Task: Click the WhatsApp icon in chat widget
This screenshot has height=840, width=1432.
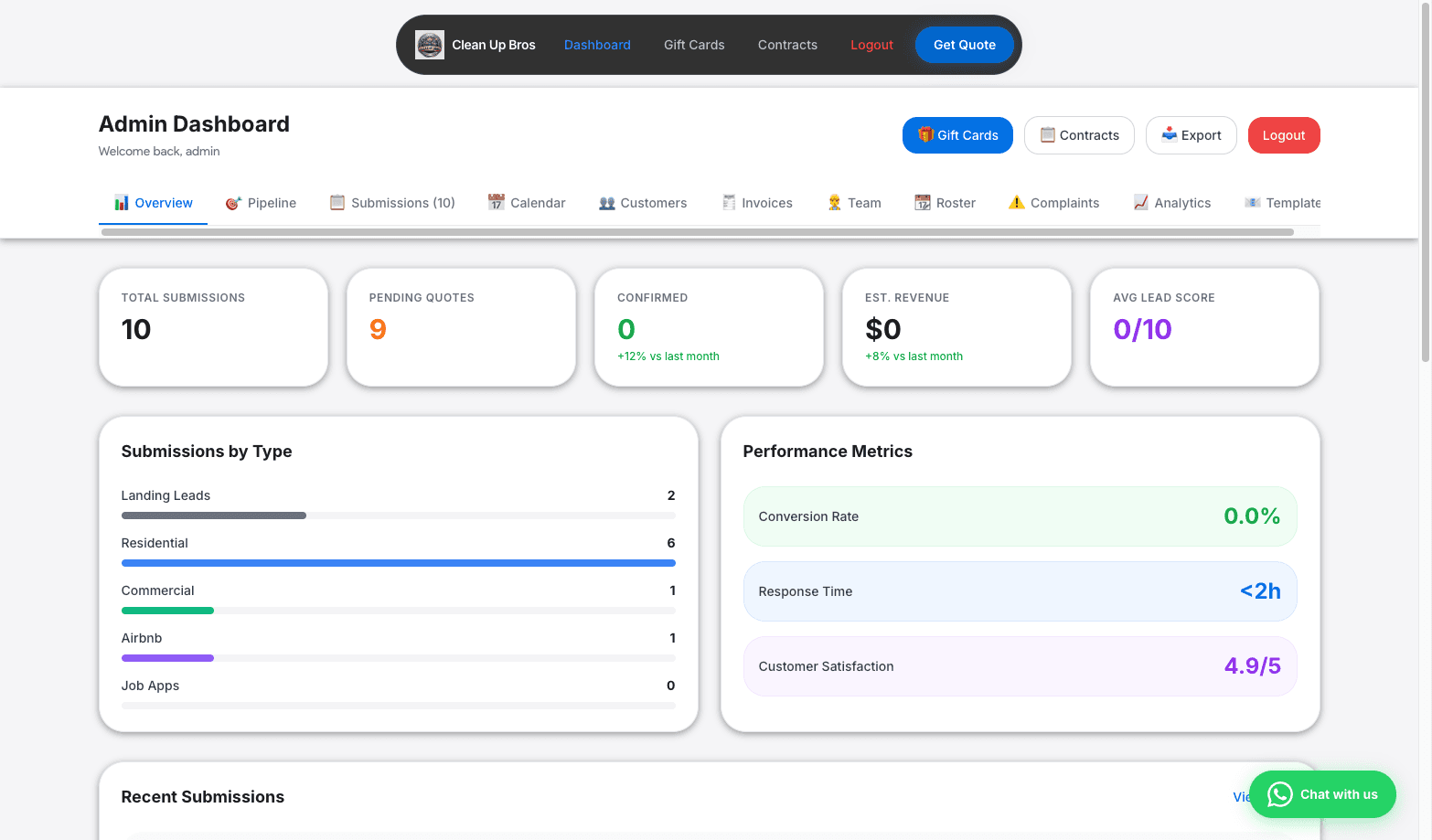Action: point(1279,794)
